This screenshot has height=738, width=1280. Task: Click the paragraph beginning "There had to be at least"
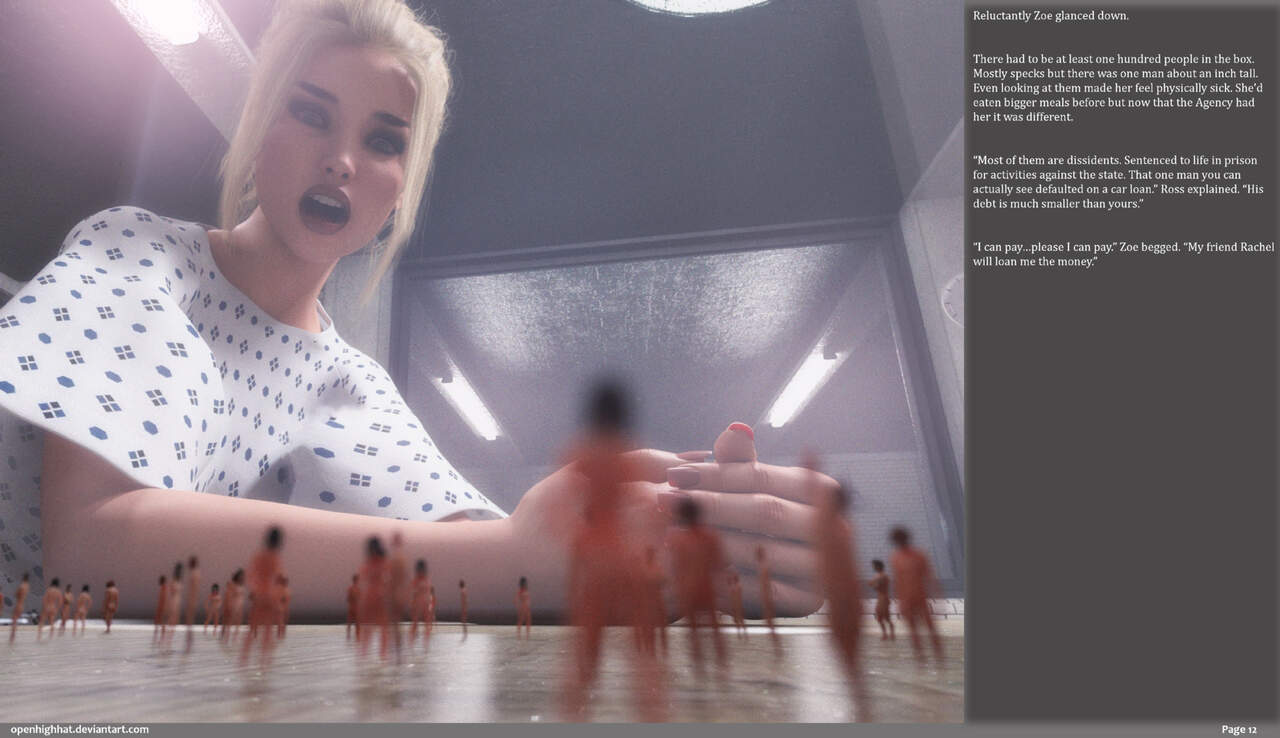[1118, 88]
